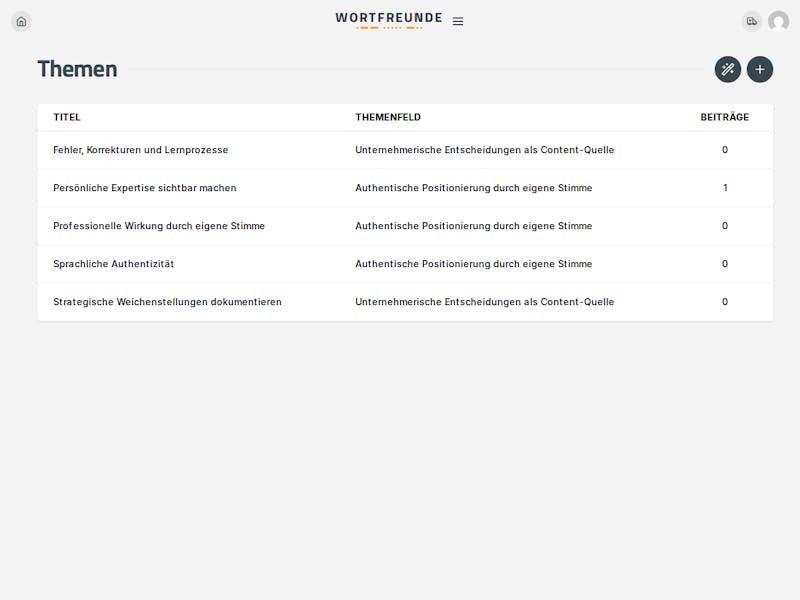The height and width of the screenshot is (600, 800).
Task: Open 'Persönliche Expertise sichtbar machen' topic
Action: point(145,188)
